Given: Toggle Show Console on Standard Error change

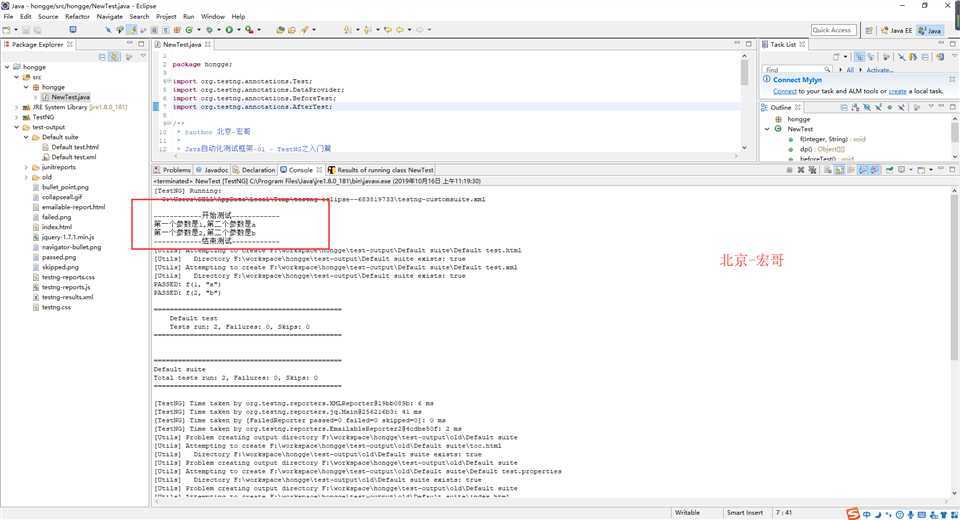Looking at the screenshot, I should [x=874, y=170].
